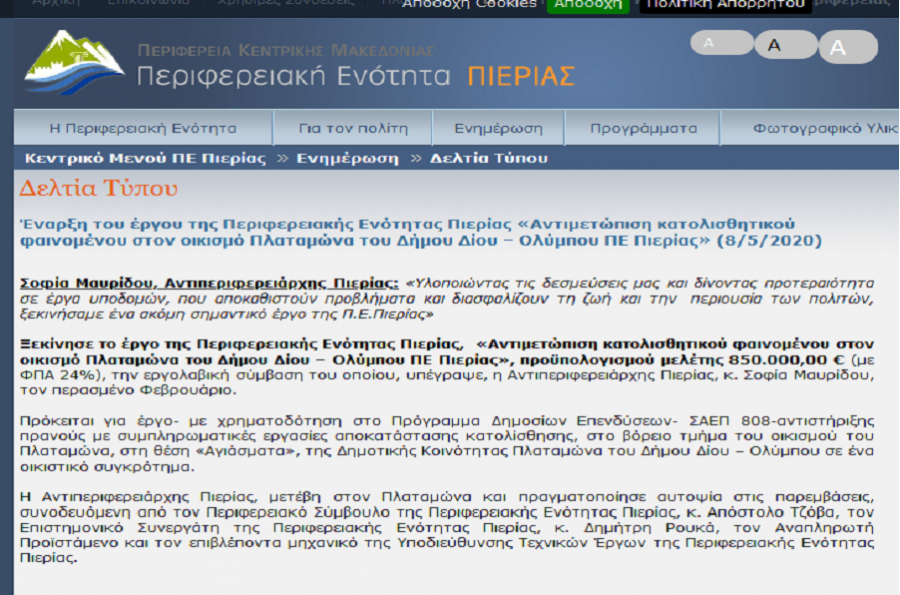
Task: Click the Ενημέρωση breadcrumb link
Action: click(346, 158)
